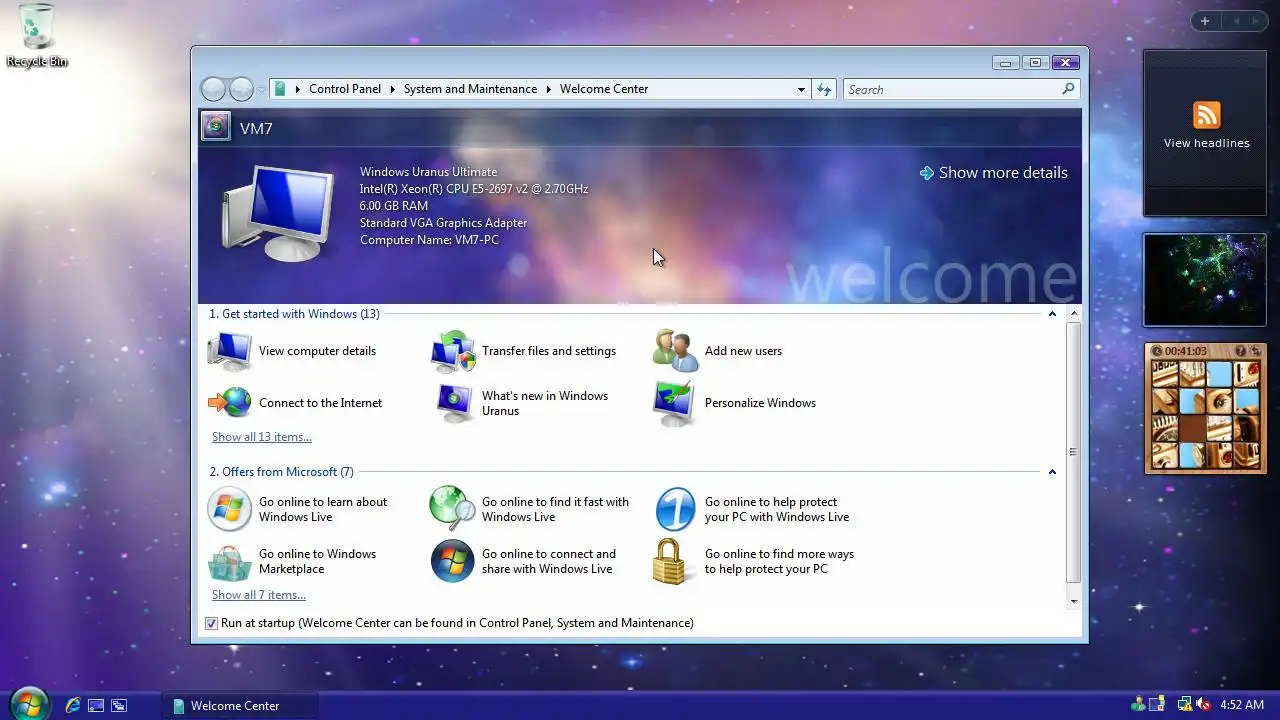1280x720 pixels.
Task: Select the Add new users icon
Action: click(675, 351)
